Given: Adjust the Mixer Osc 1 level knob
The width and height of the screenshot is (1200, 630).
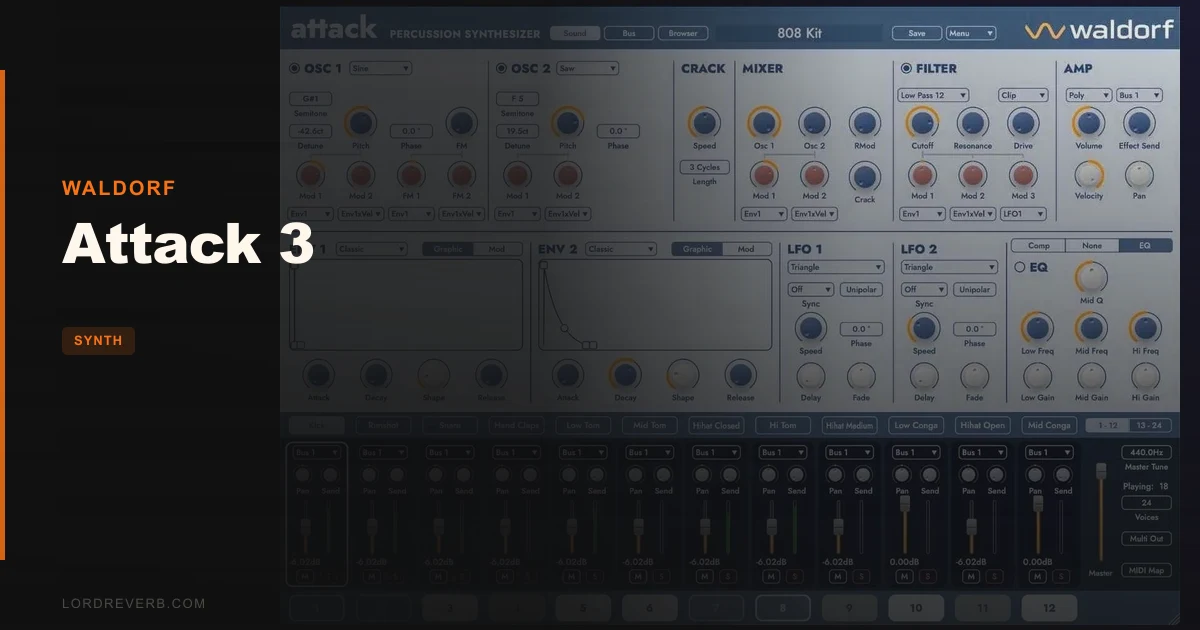Looking at the screenshot, I should click(764, 123).
